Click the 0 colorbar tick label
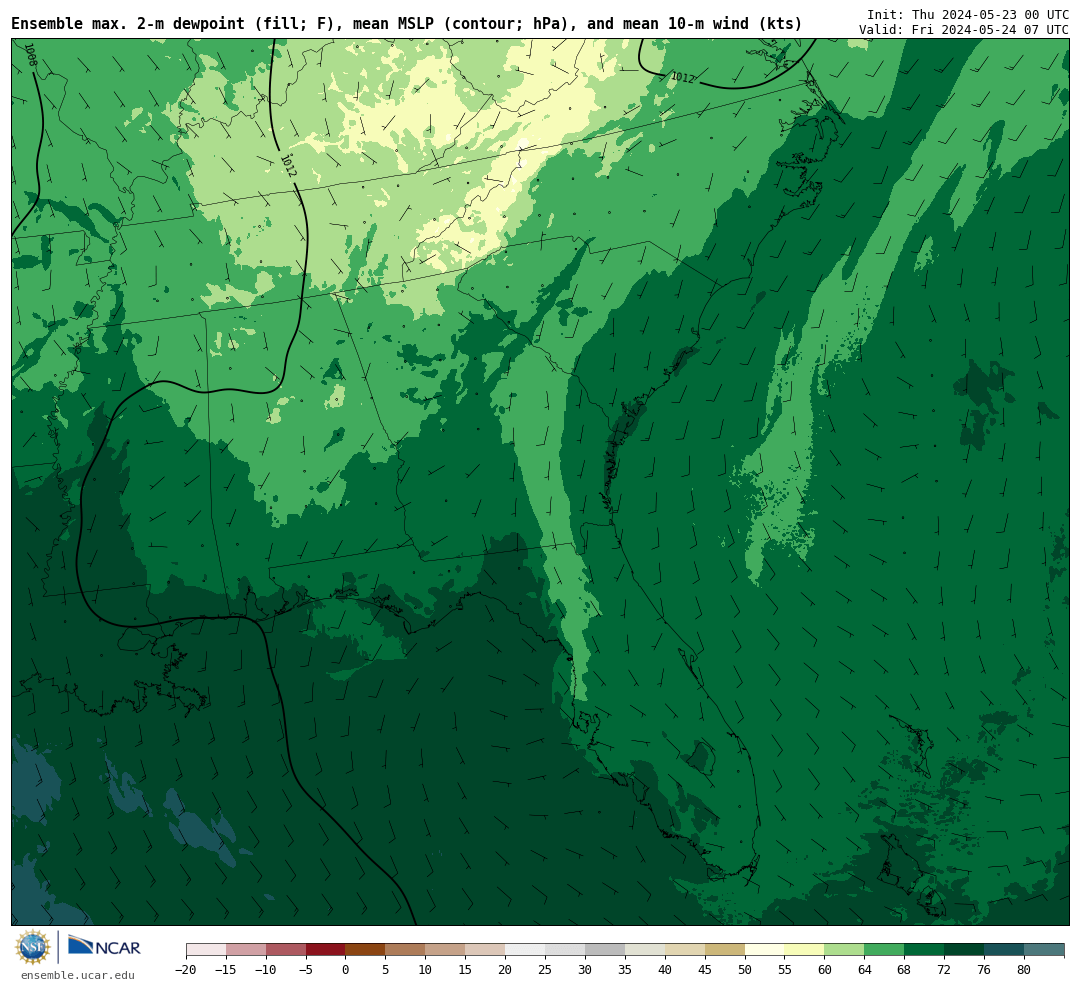 (x=346, y=970)
